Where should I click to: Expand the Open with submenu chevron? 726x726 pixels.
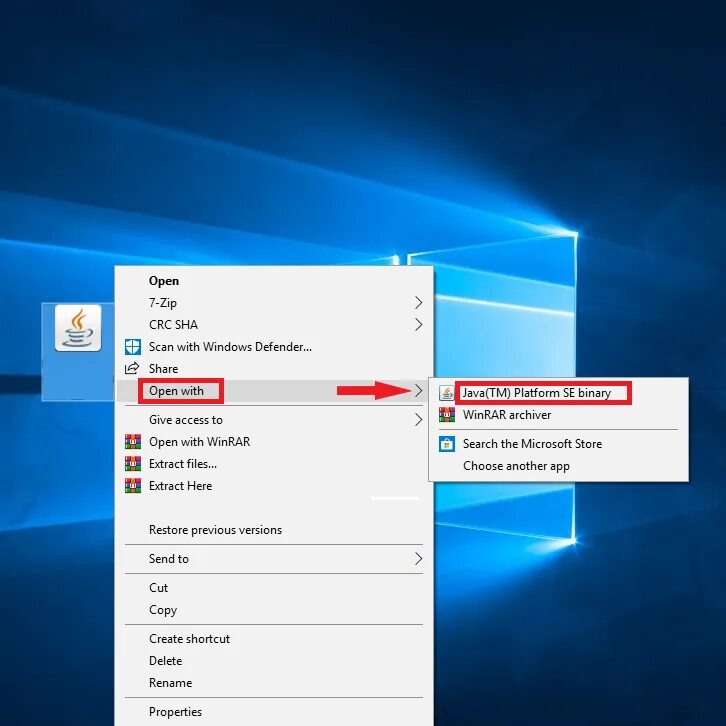pos(418,391)
